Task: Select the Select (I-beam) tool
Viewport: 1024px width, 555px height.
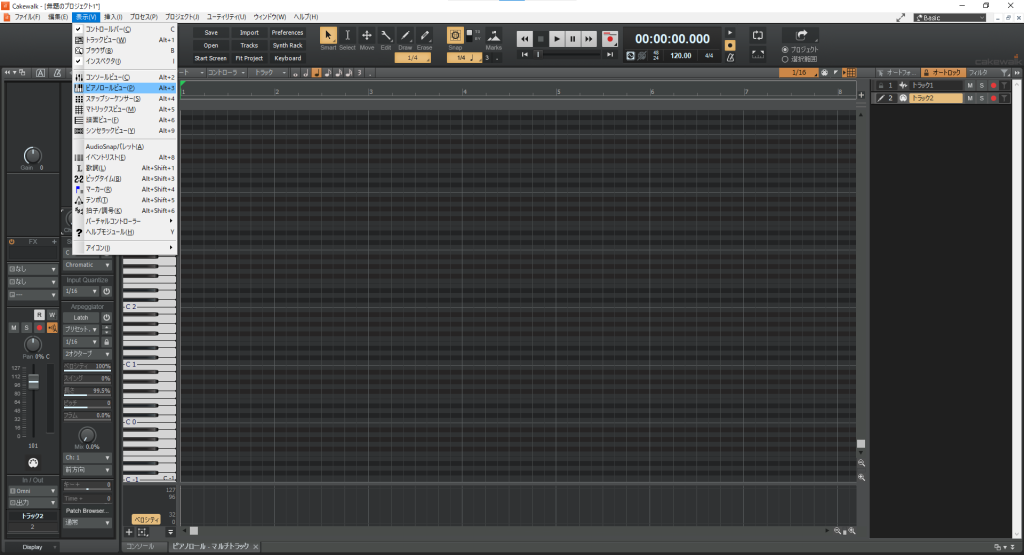Action: [x=347, y=35]
